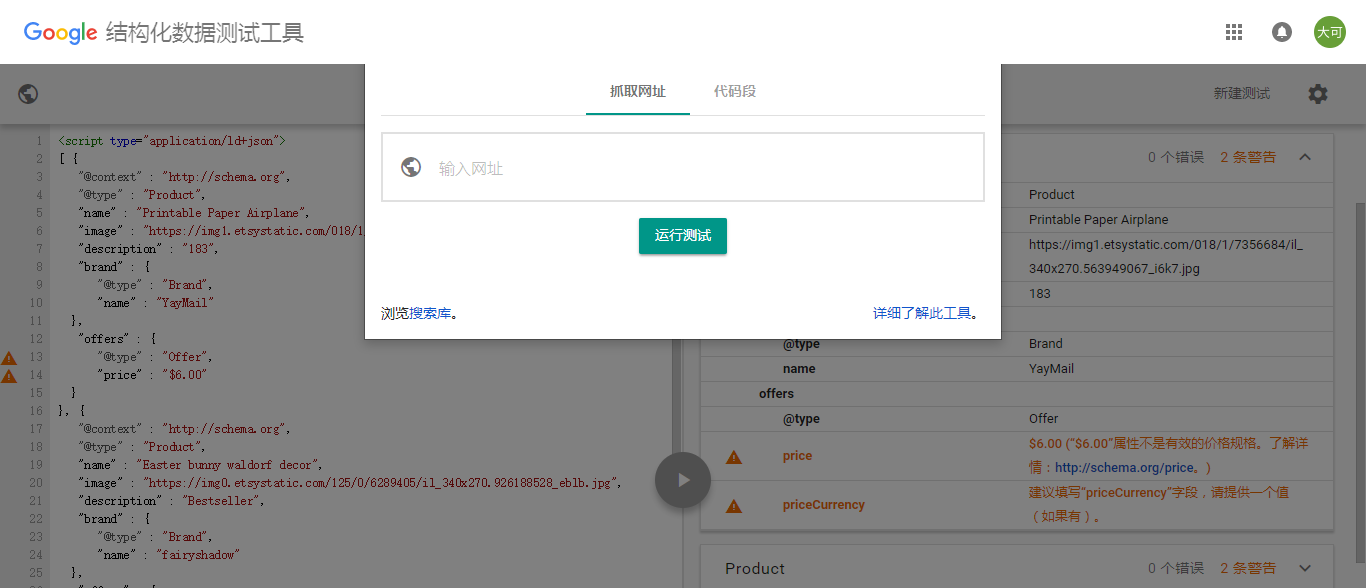Click the 新建测试 button
Screen dimensions: 1366x588
point(1241,94)
